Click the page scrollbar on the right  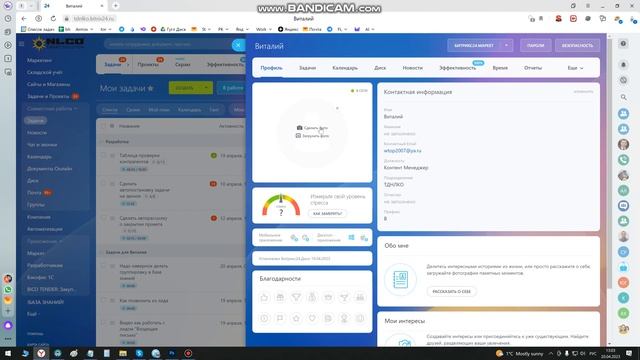pyautogui.click(x=610, y=163)
